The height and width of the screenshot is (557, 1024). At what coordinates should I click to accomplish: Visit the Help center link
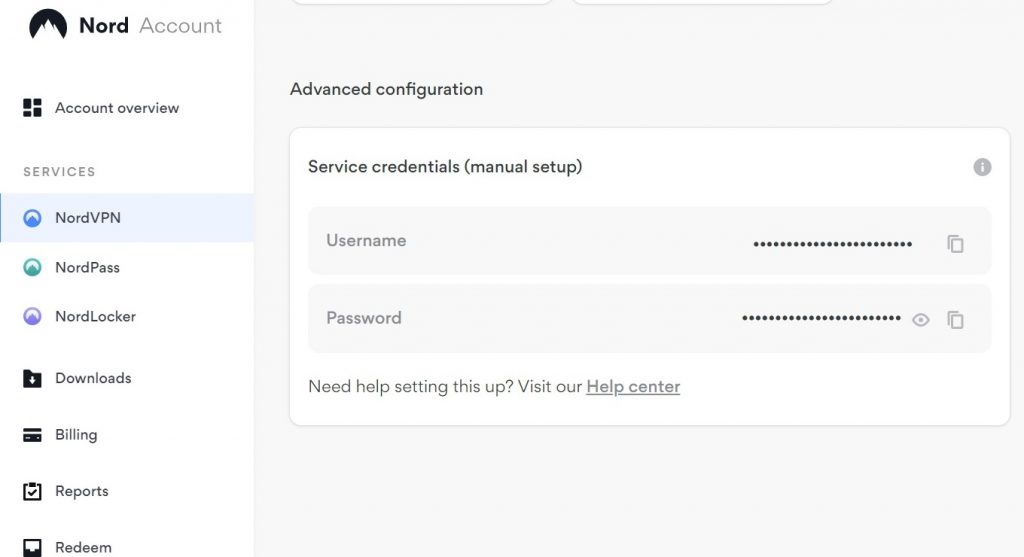(x=633, y=387)
